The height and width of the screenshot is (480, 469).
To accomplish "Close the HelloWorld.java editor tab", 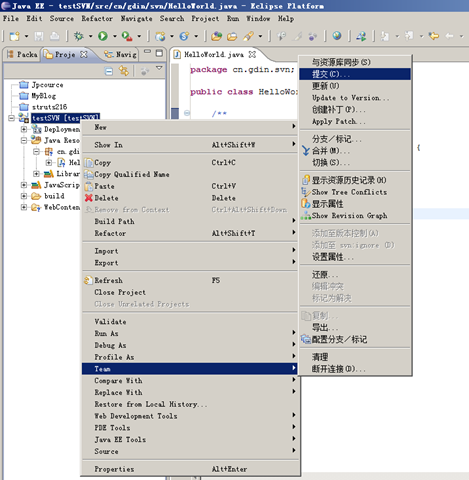I will [252, 54].
